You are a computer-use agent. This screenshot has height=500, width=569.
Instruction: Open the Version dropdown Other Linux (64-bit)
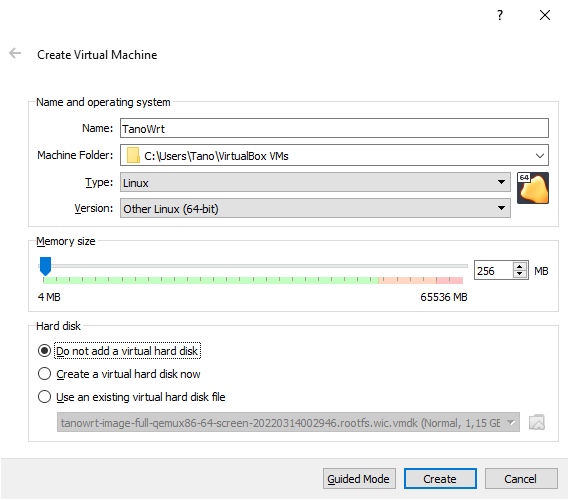point(315,208)
